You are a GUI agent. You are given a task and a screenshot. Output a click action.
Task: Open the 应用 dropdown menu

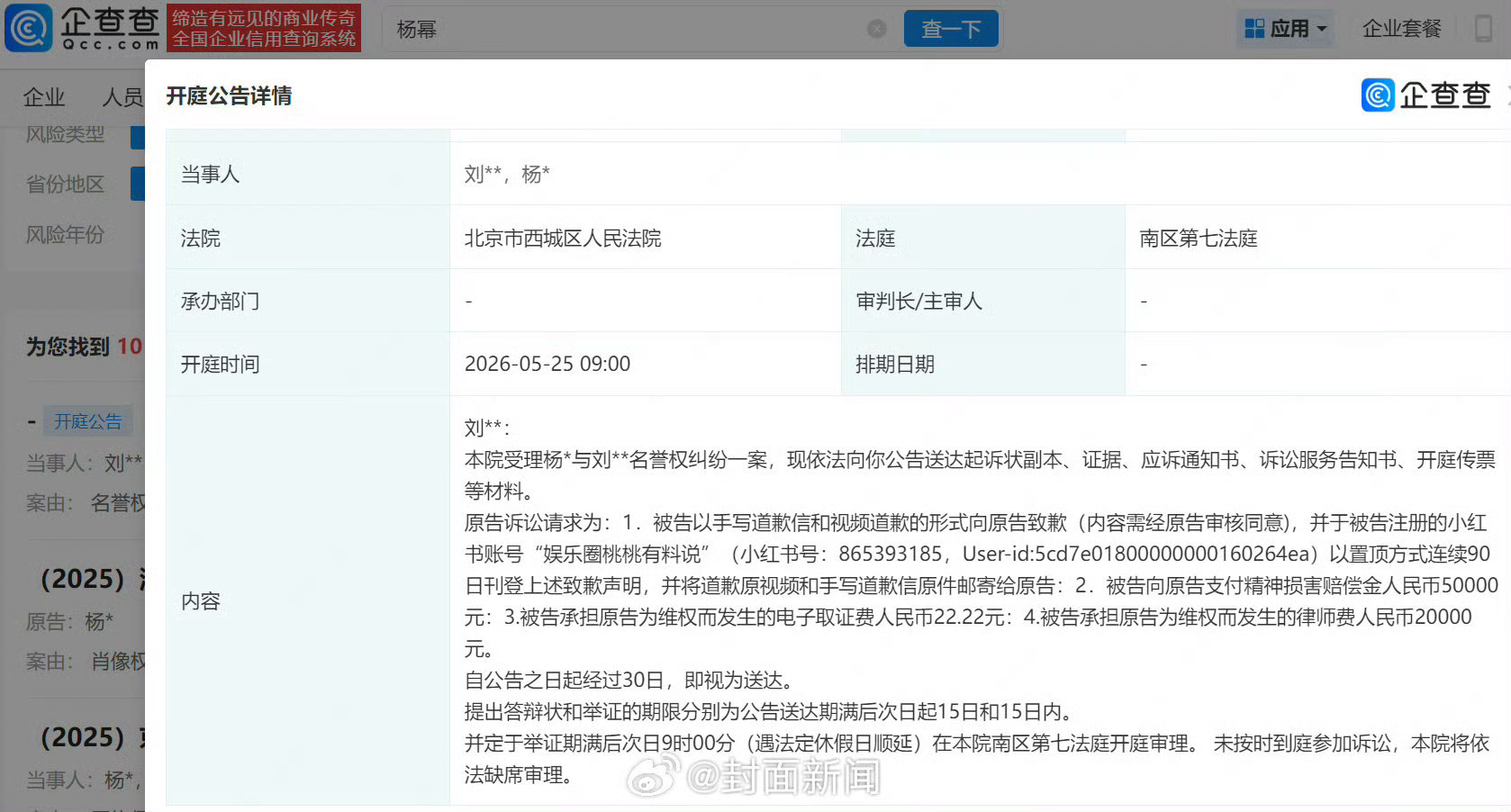(x=1291, y=28)
